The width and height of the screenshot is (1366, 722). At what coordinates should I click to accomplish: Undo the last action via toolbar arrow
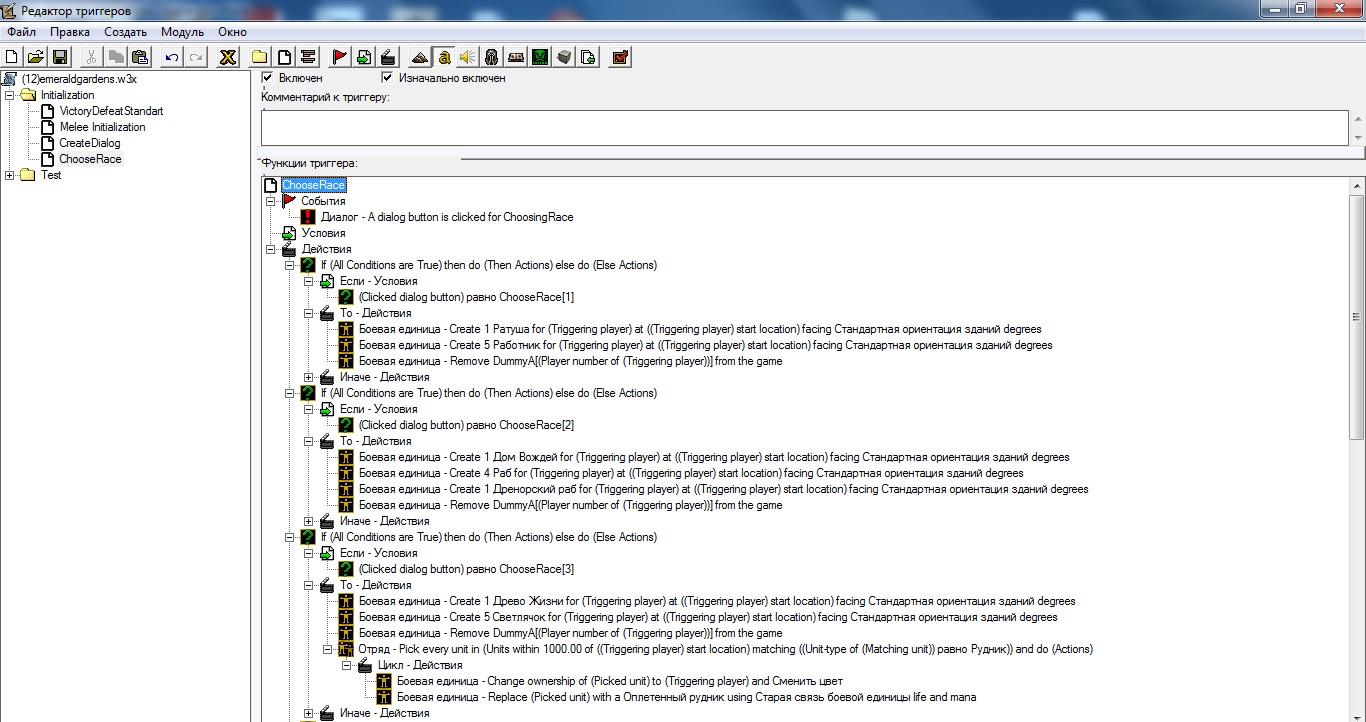[172, 57]
